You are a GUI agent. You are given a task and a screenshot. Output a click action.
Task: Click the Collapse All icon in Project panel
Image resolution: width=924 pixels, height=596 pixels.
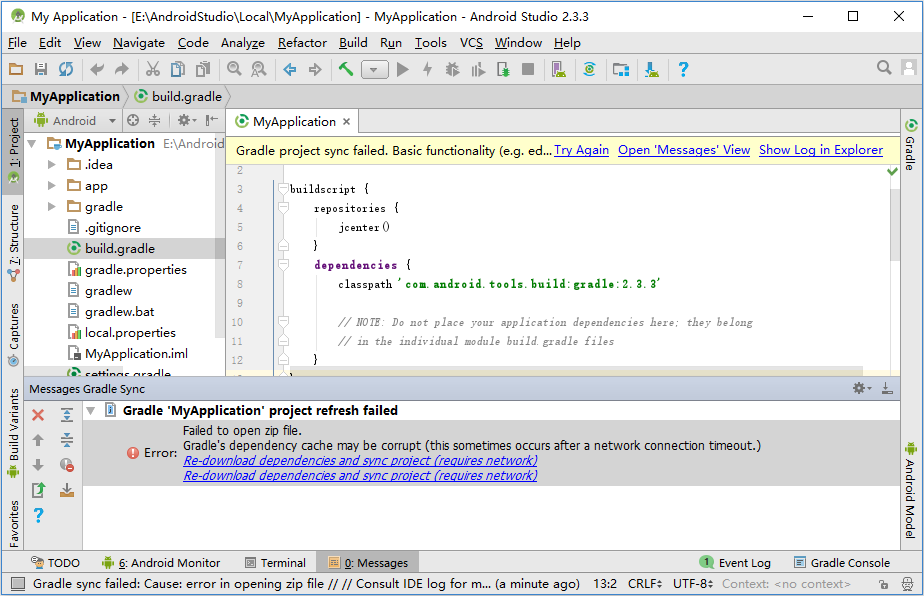pos(154,120)
